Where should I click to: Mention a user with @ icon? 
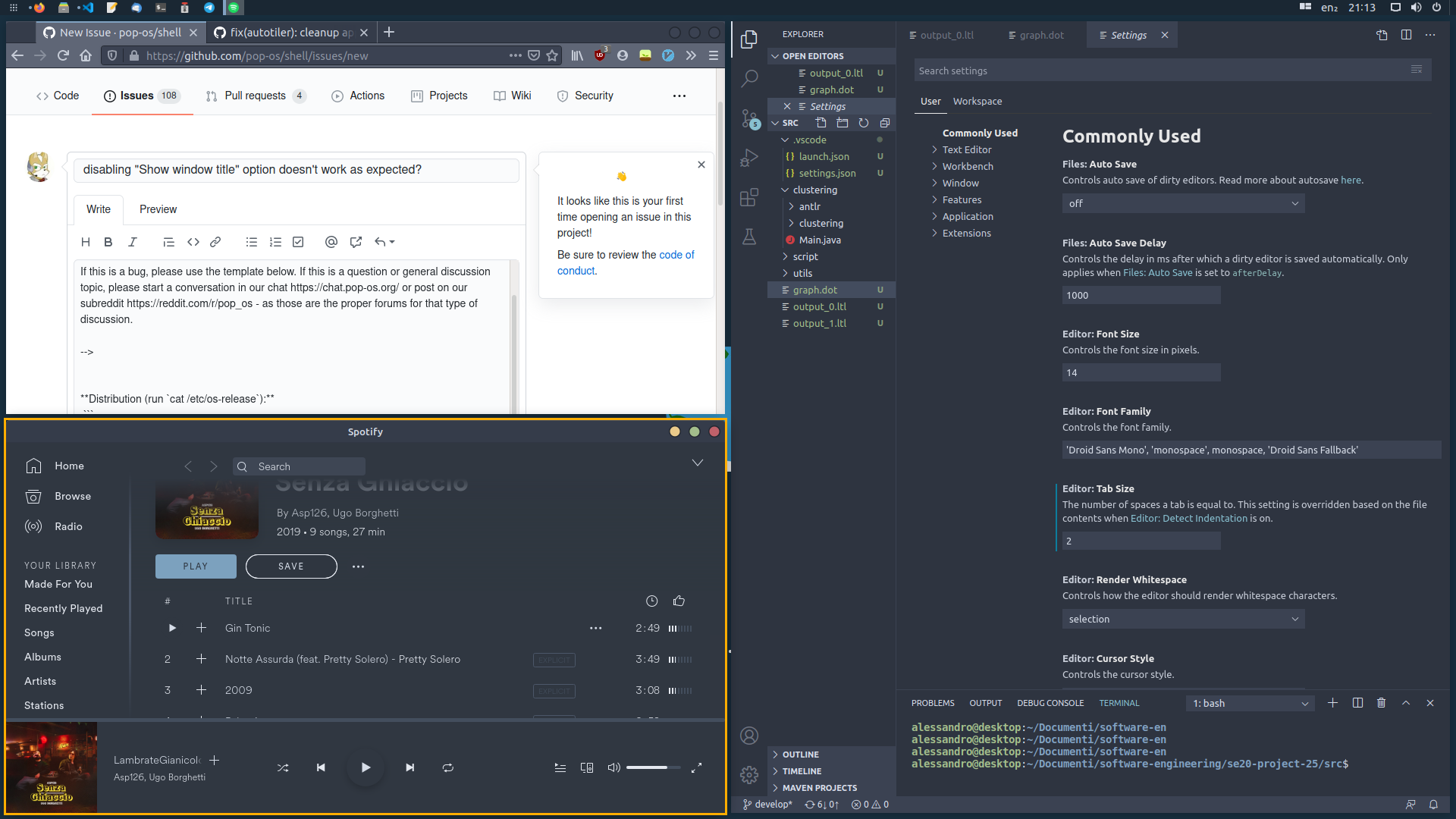click(x=331, y=242)
